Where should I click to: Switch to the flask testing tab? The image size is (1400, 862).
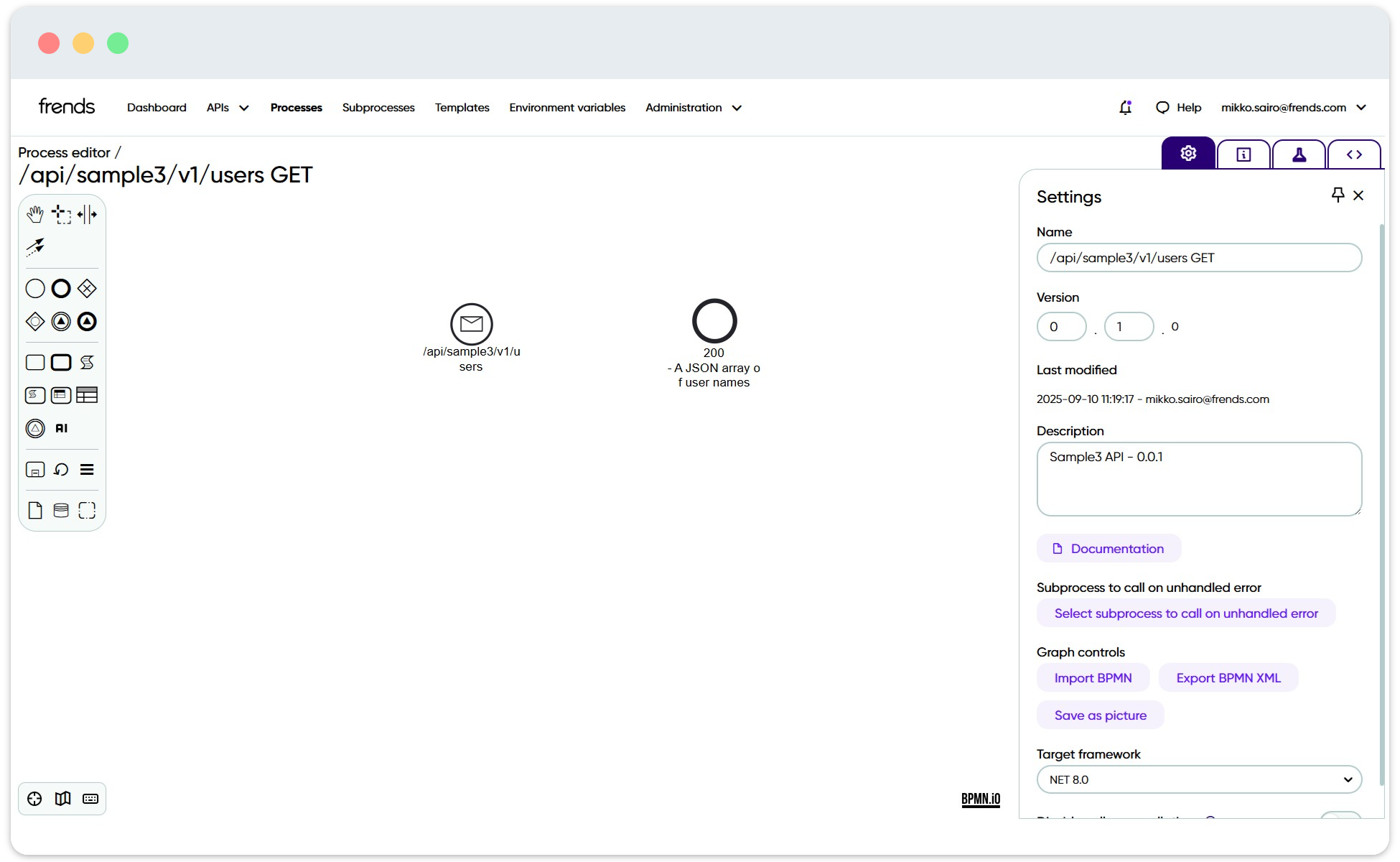pyautogui.click(x=1299, y=154)
